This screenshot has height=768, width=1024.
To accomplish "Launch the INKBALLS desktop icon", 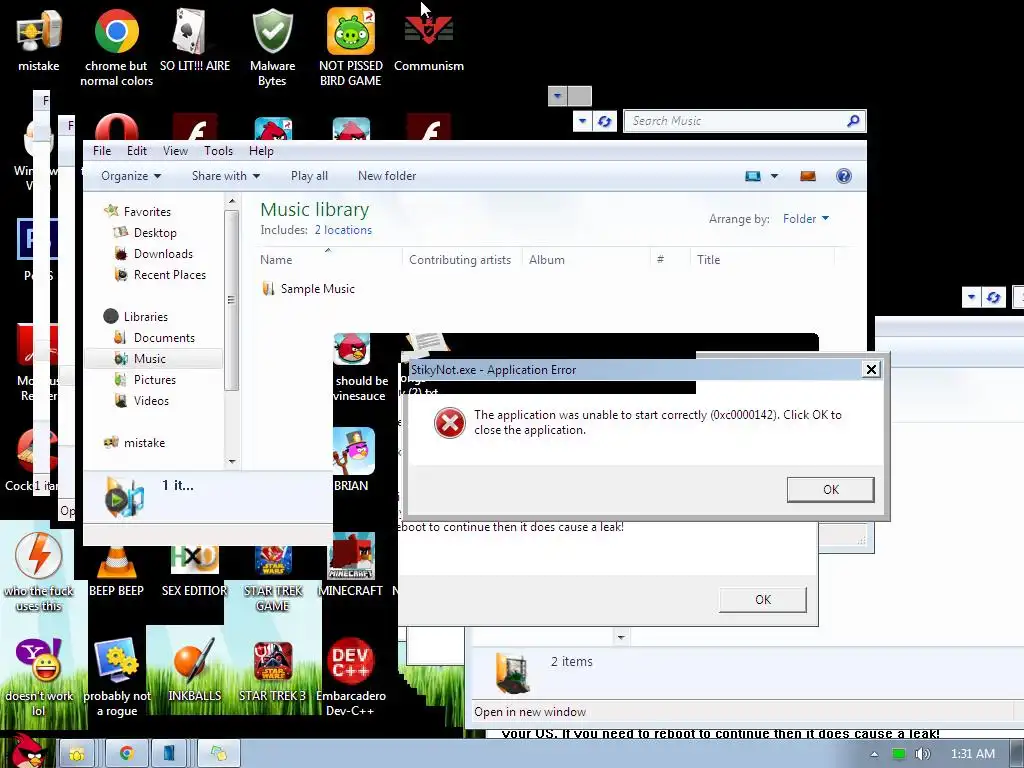I will click(x=195, y=669).
